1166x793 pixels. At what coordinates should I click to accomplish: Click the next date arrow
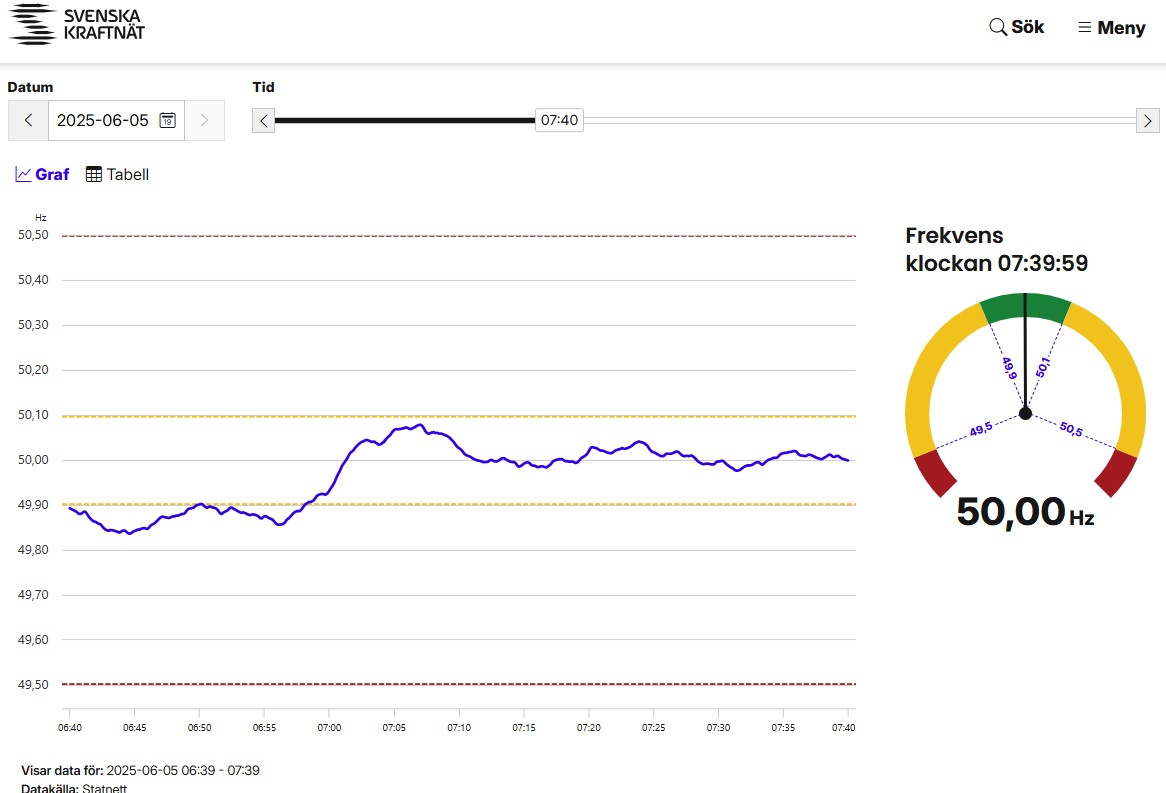pyautogui.click(x=205, y=121)
